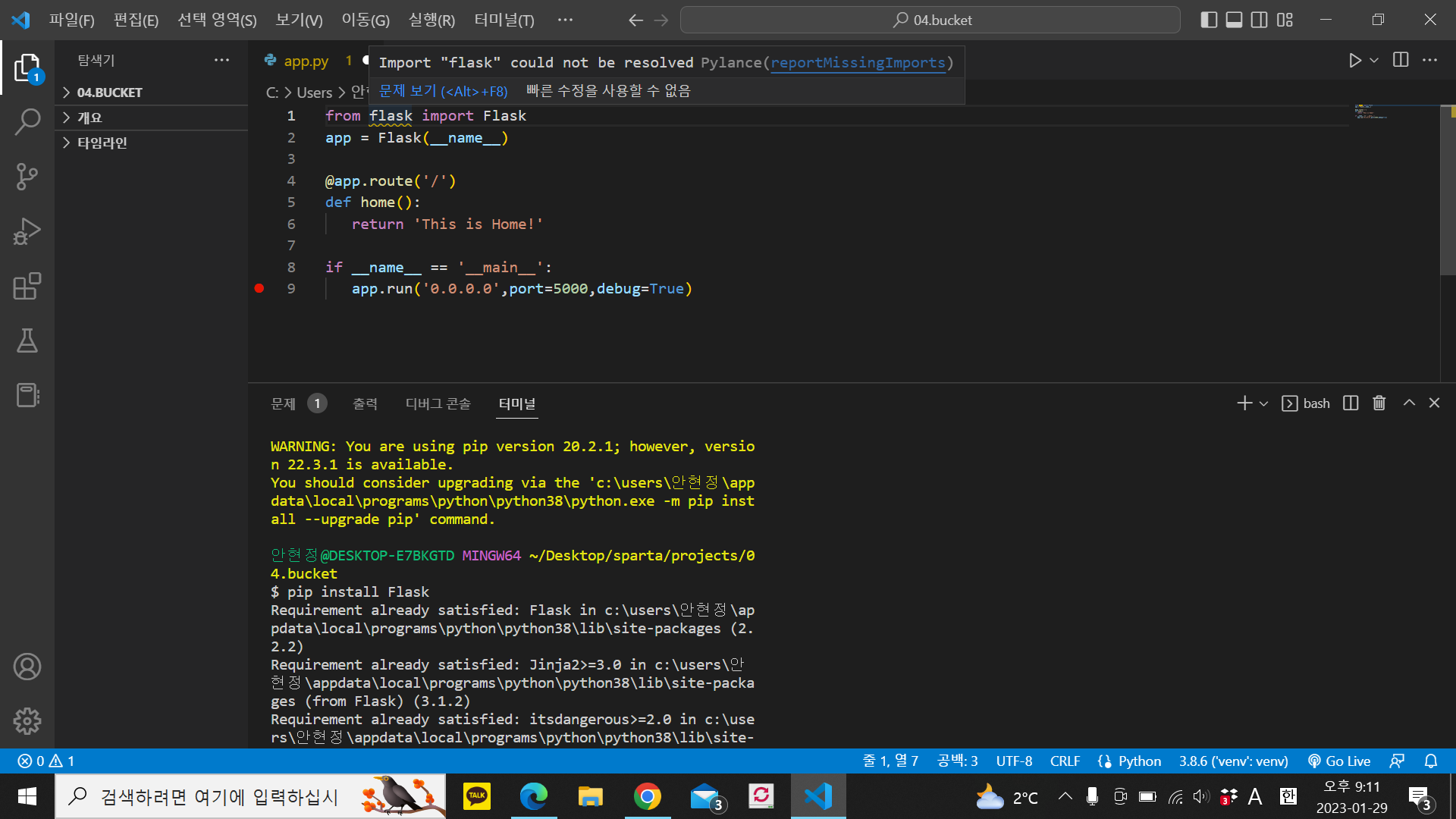Change Python language mode
Screen dimensions: 1456x819
(1139, 761)
